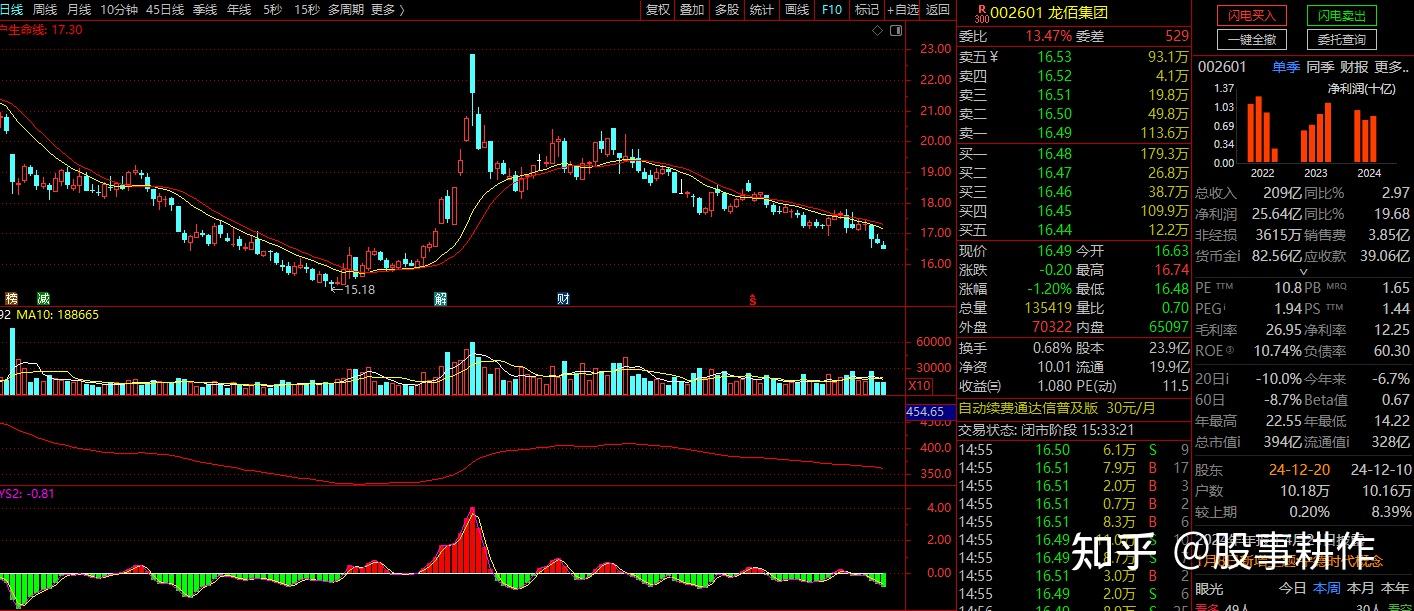Click the 买五 price 16.44

click(x=1054, y=229)
